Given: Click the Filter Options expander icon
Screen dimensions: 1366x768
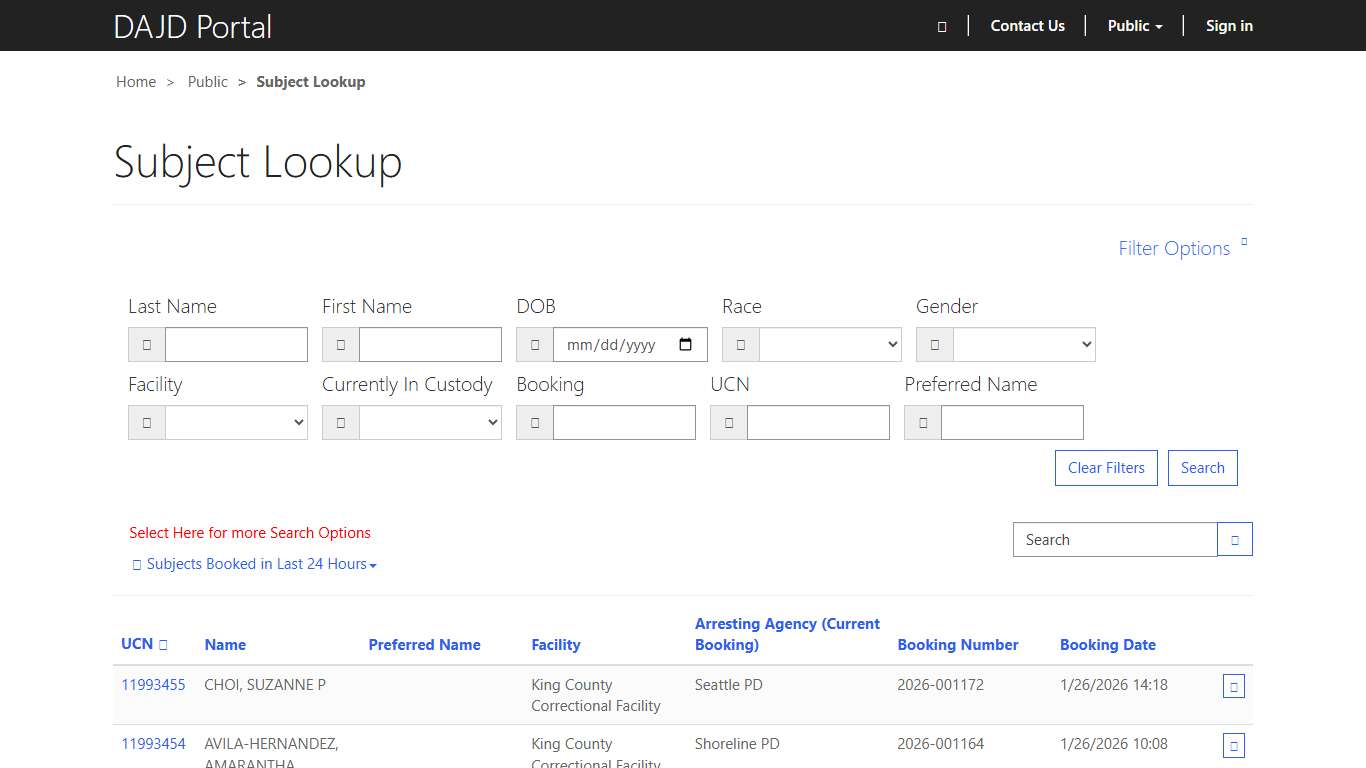Looking at the screenshot, I should click(x=1243, y=241).
